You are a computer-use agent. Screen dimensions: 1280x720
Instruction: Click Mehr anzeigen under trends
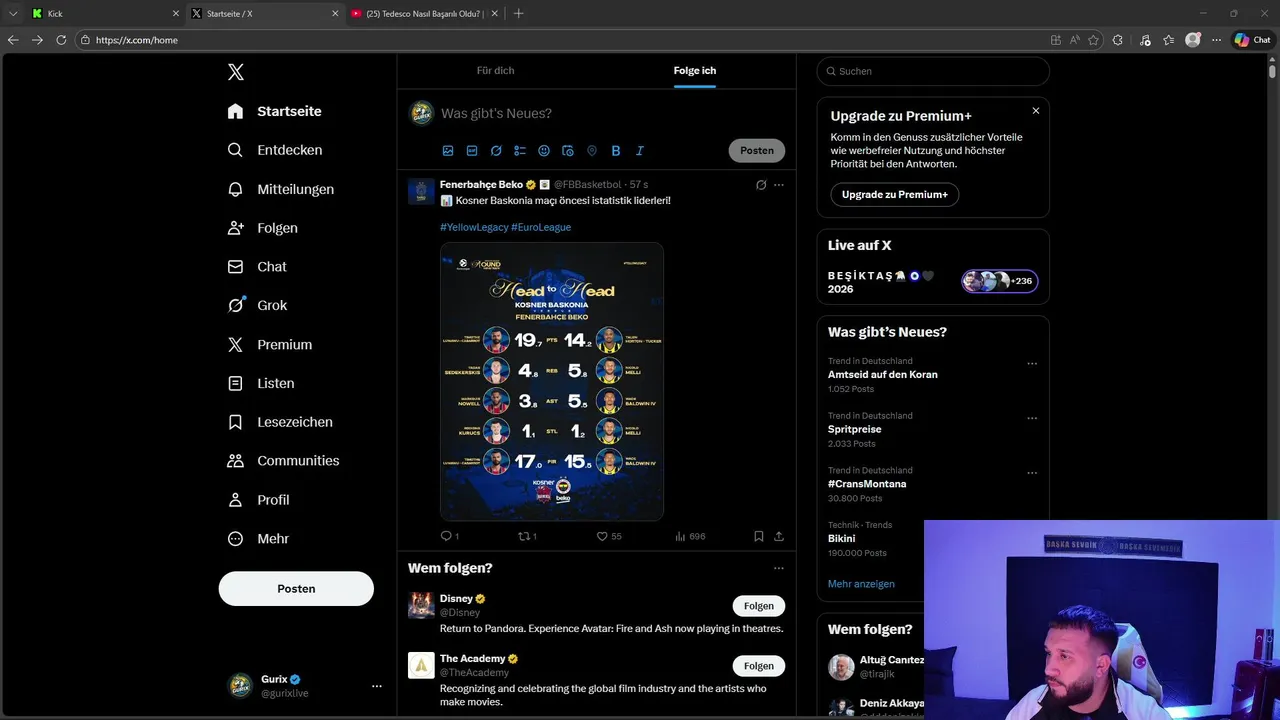(861, 584)
